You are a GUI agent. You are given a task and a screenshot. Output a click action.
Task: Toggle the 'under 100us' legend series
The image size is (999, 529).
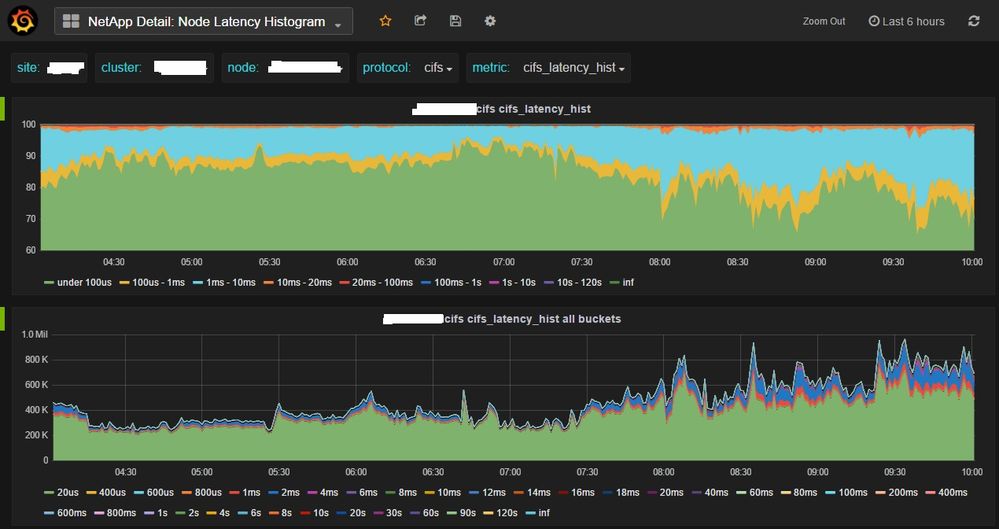[84, 283]
